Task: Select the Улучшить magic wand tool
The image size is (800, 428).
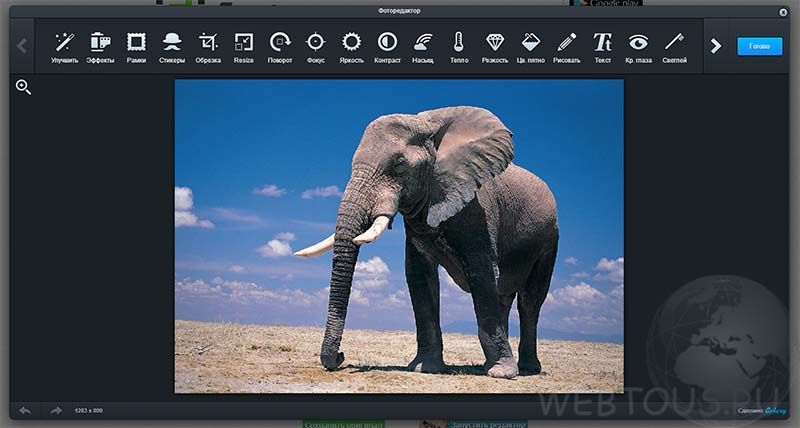Action: 65,47
